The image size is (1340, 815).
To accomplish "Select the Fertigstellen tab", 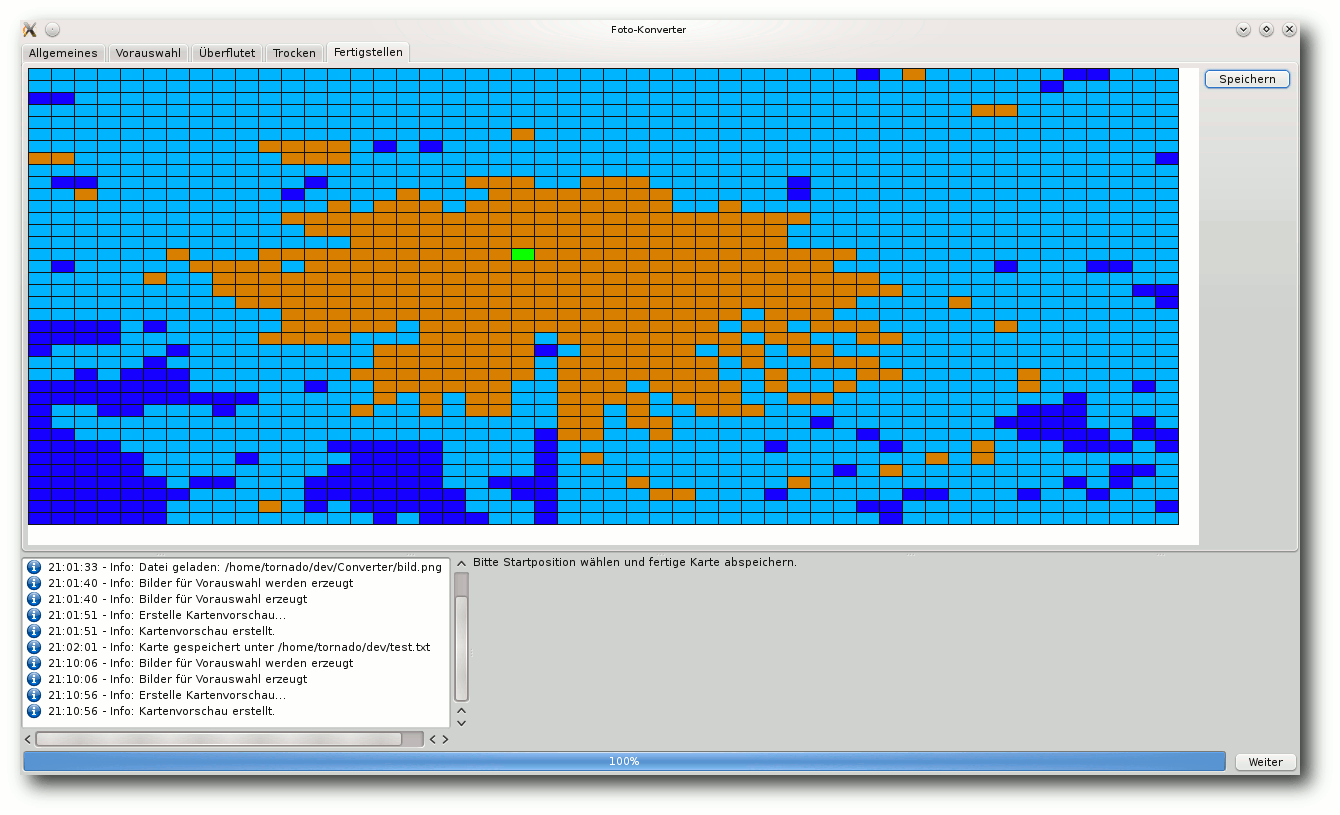I will tap(368, 52).
